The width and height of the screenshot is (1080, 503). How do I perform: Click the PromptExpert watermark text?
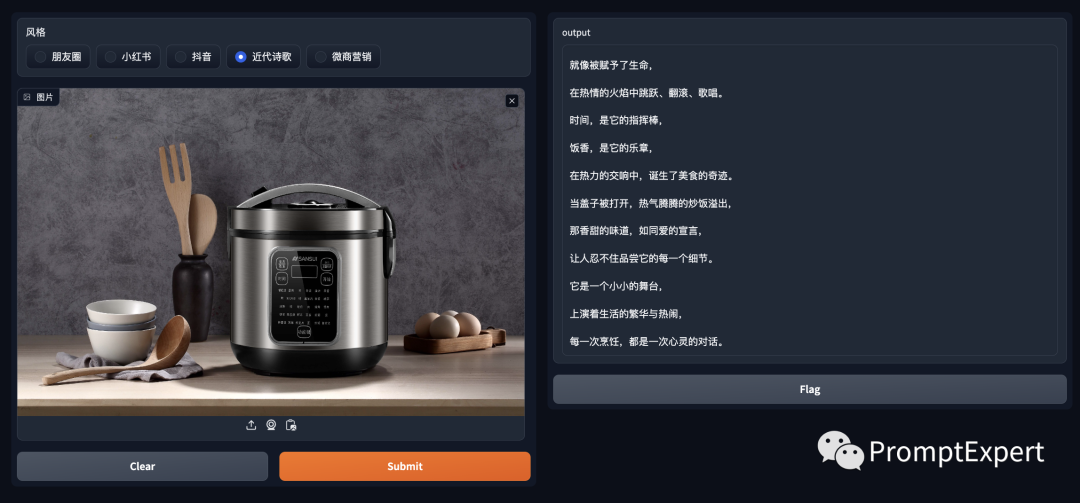coord(957,453)
